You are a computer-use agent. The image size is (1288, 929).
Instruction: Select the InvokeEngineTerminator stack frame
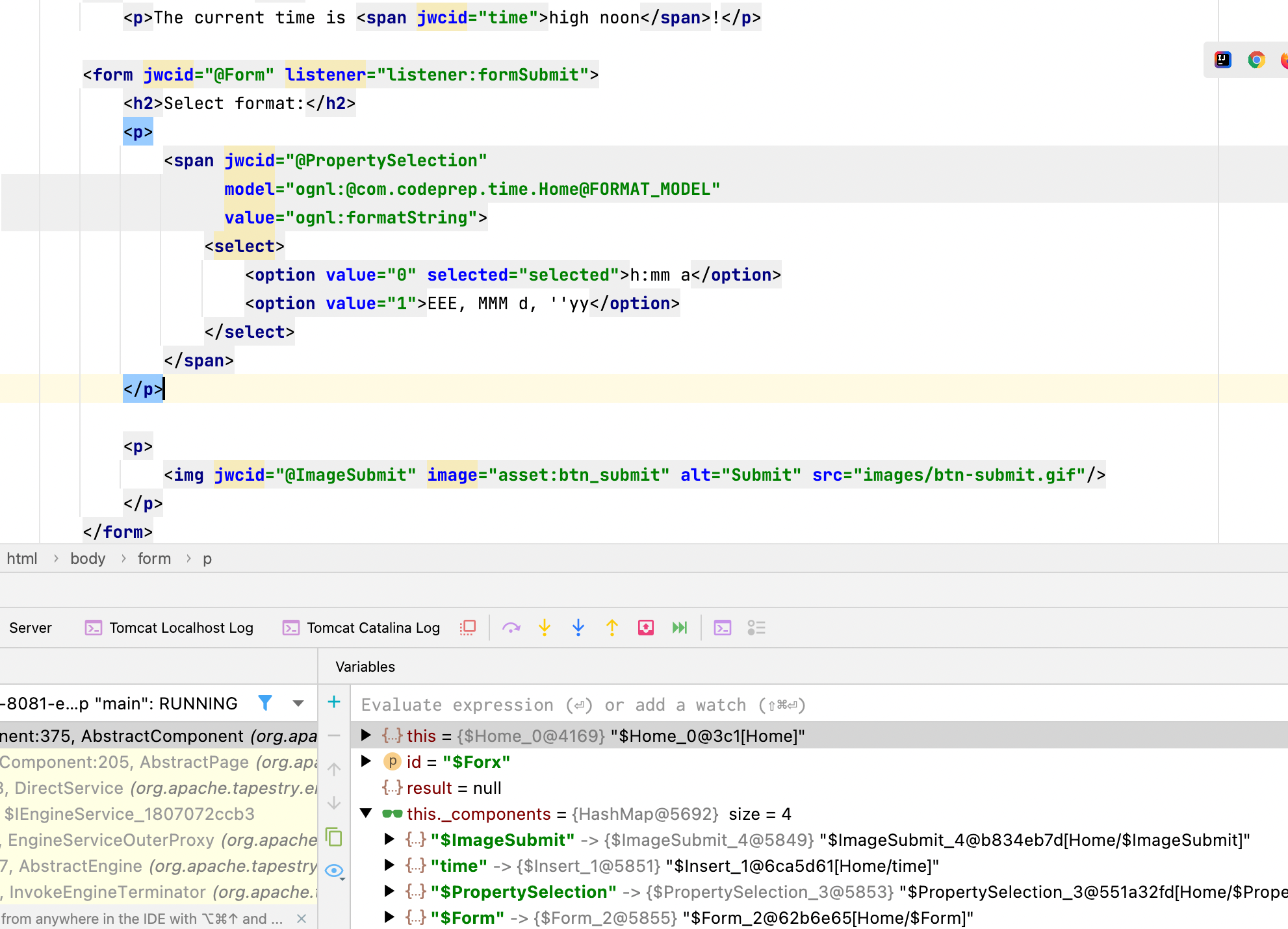point(159,892)
